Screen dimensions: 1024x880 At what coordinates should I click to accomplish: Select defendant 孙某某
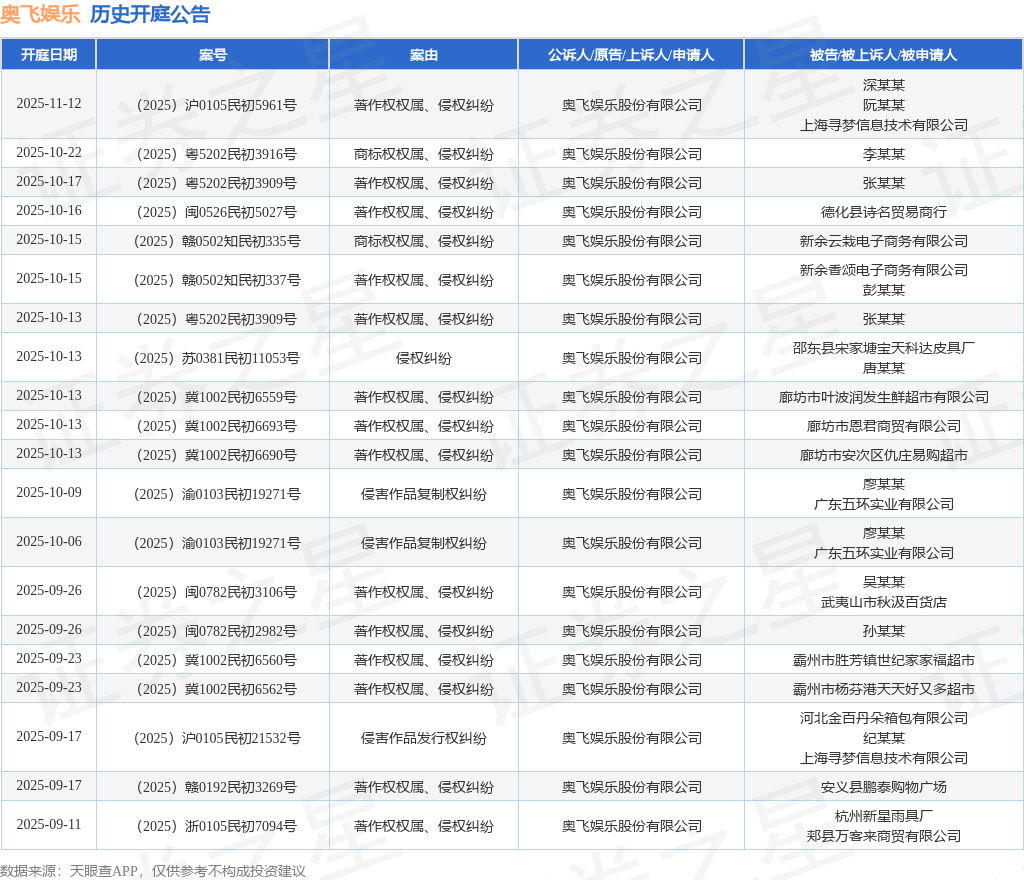(884, 631)
